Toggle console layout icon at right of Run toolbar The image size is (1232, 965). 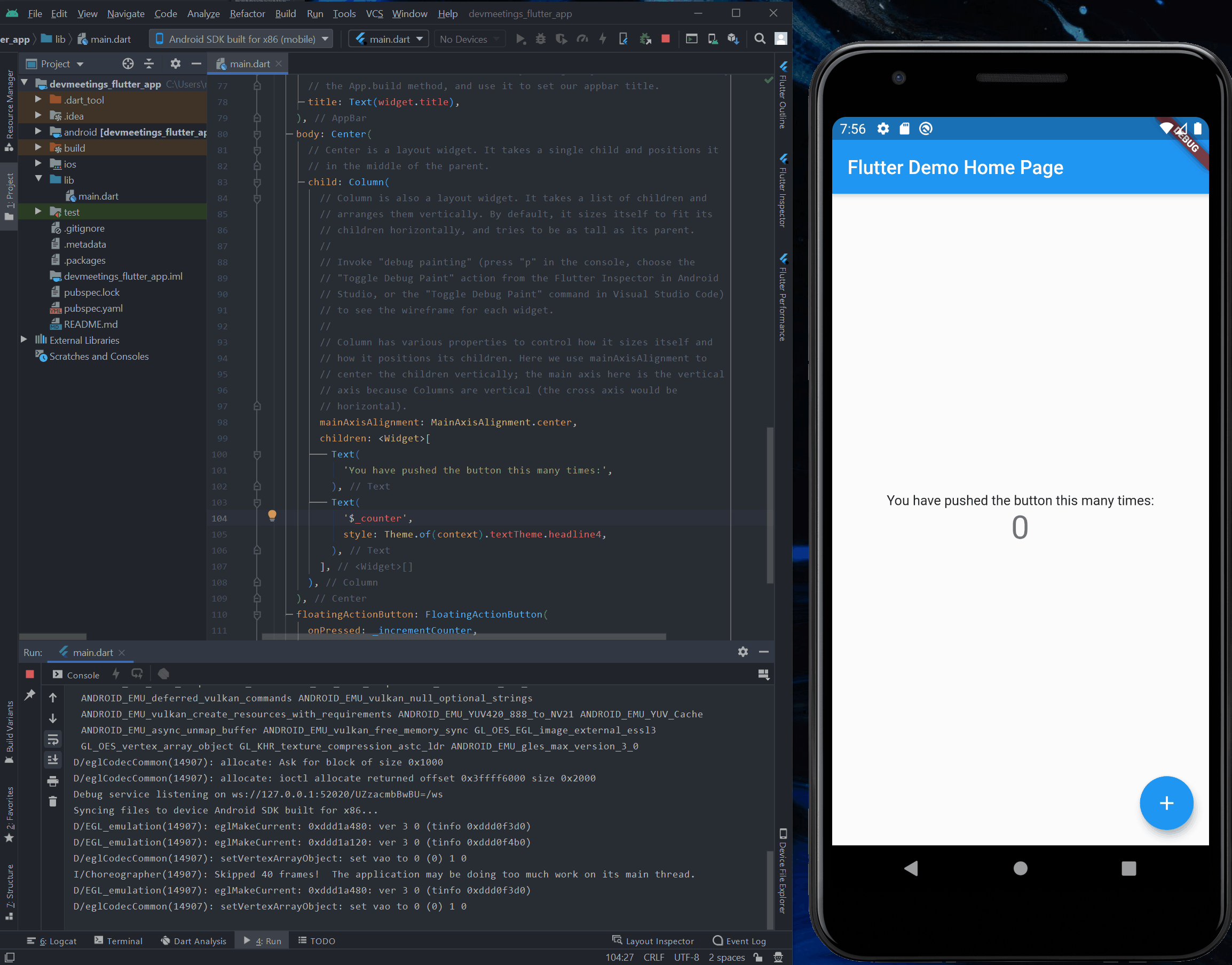(763, 675)
